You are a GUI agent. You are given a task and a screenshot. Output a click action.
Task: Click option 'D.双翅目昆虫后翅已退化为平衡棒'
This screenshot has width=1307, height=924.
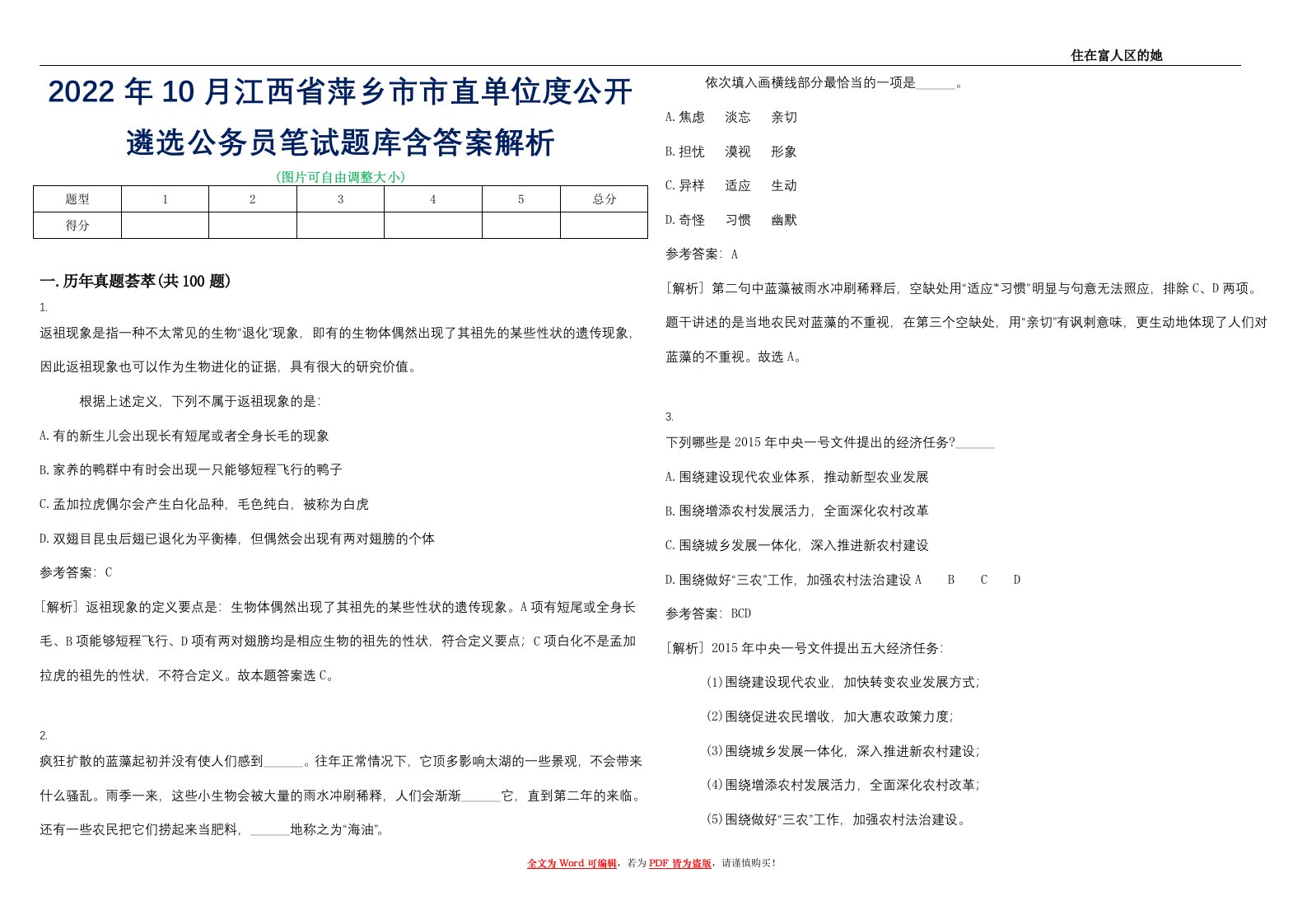[138, 539]
